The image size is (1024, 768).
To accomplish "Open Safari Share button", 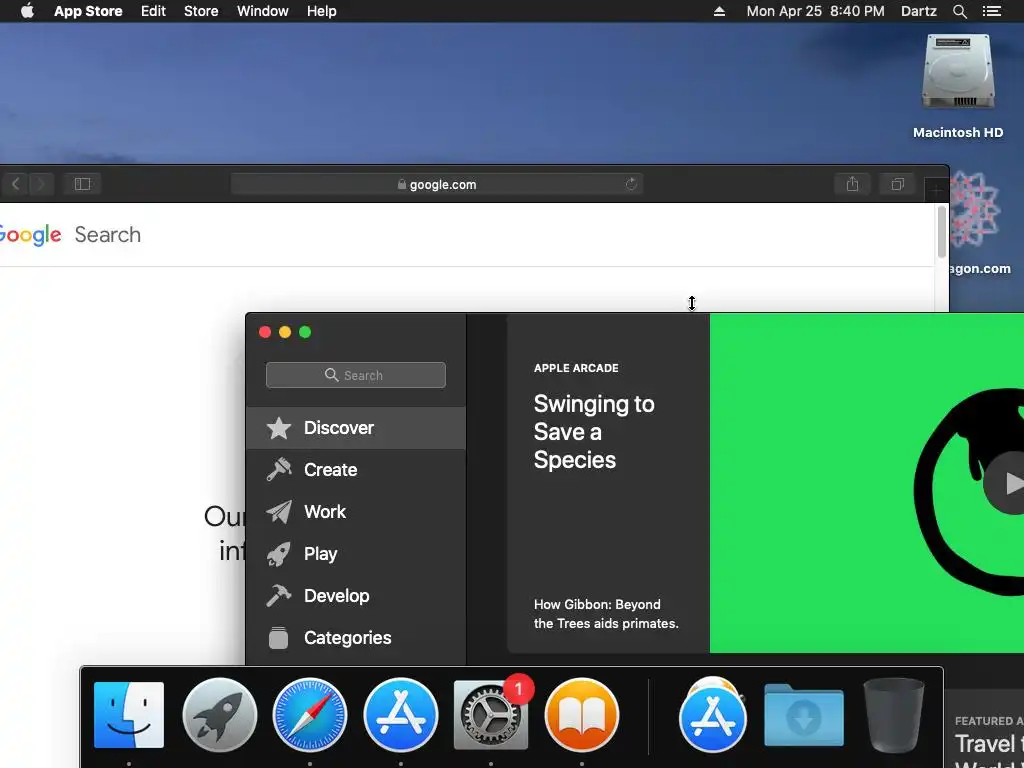I will point(852,184).
